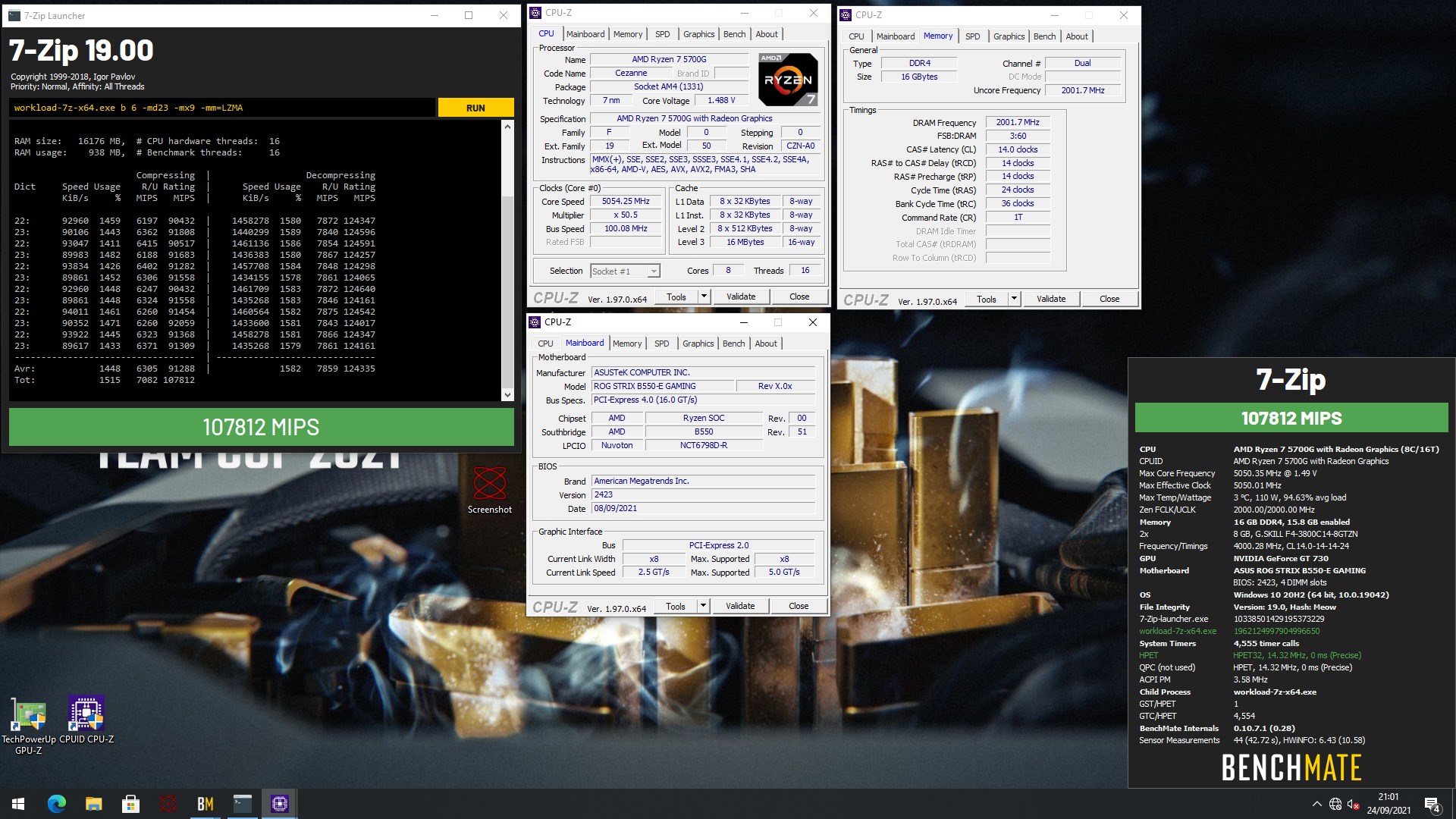Click the Close button in the CPU-Z Memory window
Viewport: 1456px width, 819px height.
[x=1109, y=300]
